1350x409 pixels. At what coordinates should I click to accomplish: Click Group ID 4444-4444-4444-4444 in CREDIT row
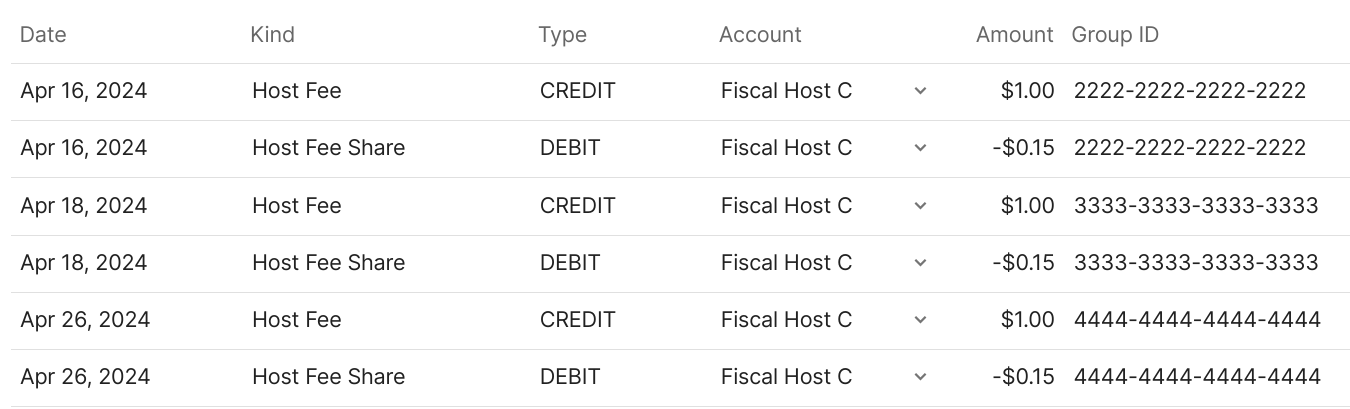(x=1196, y=320)
